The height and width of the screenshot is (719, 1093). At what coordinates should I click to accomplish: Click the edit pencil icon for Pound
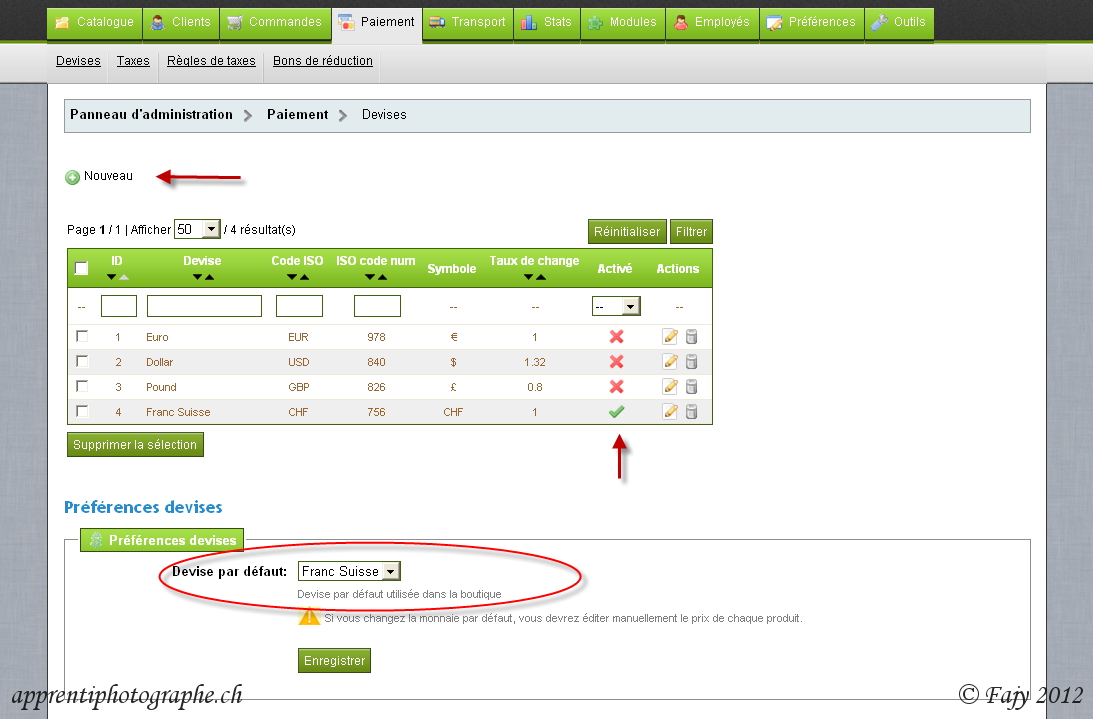pyautogui.click(x=670, y=387)
